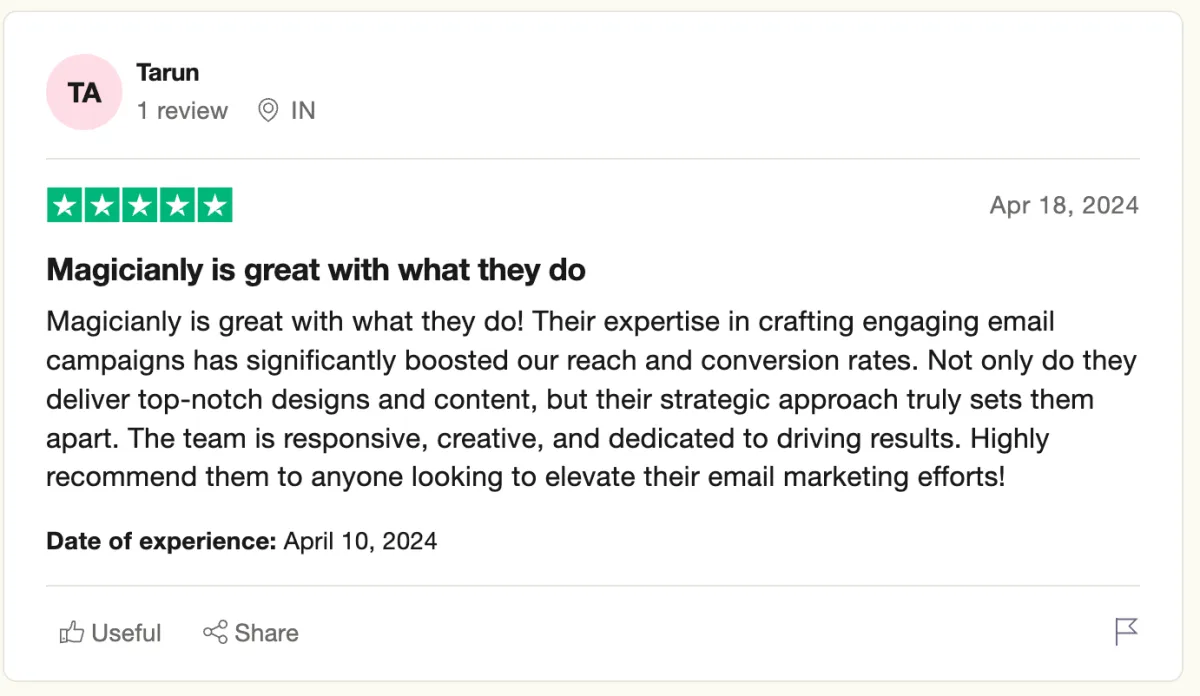Open the review title "Magicianly is great with what they do"
The width and height of the screenshot is (1200, 696).
(x=316, y=270)
